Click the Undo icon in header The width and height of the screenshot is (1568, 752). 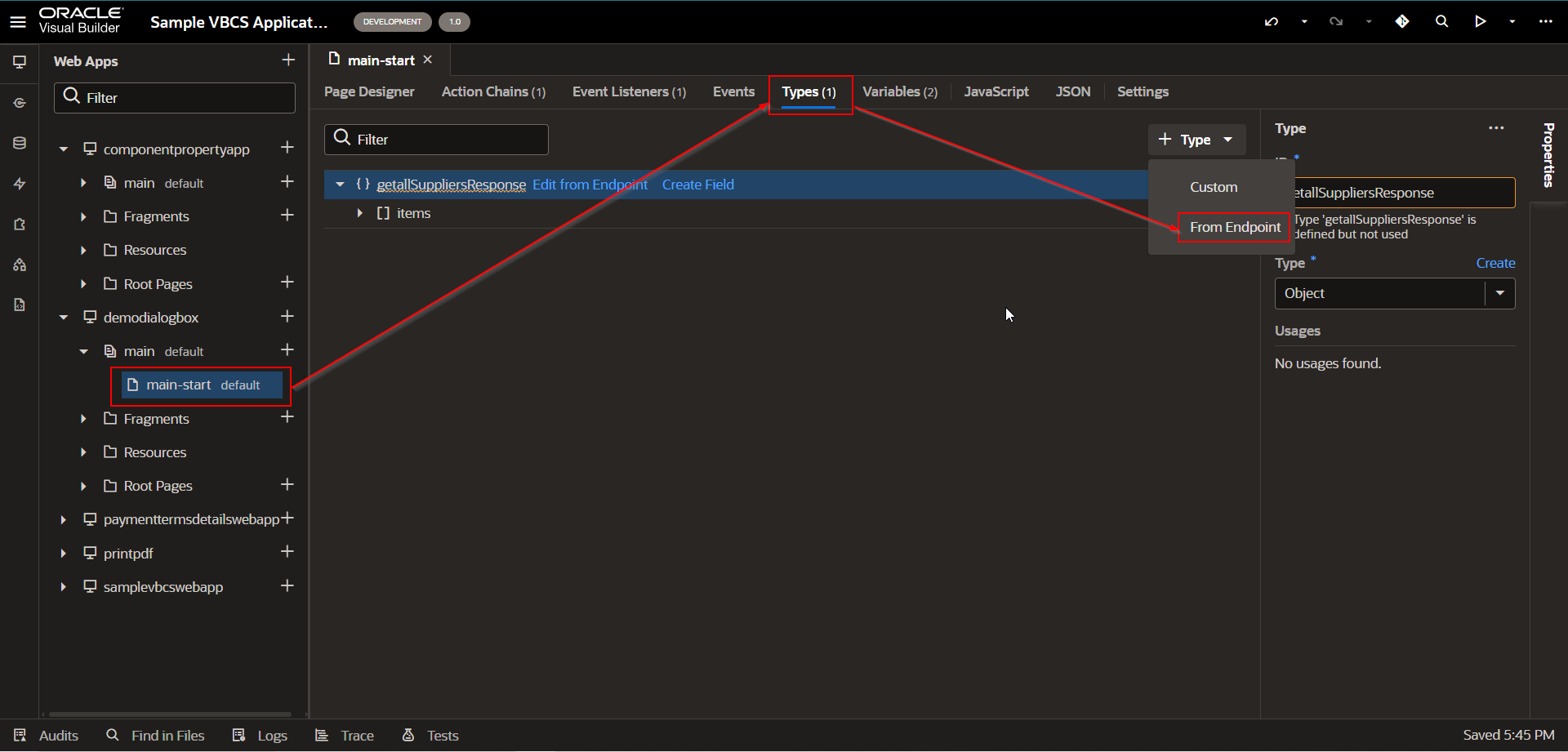pos(1272,22)
